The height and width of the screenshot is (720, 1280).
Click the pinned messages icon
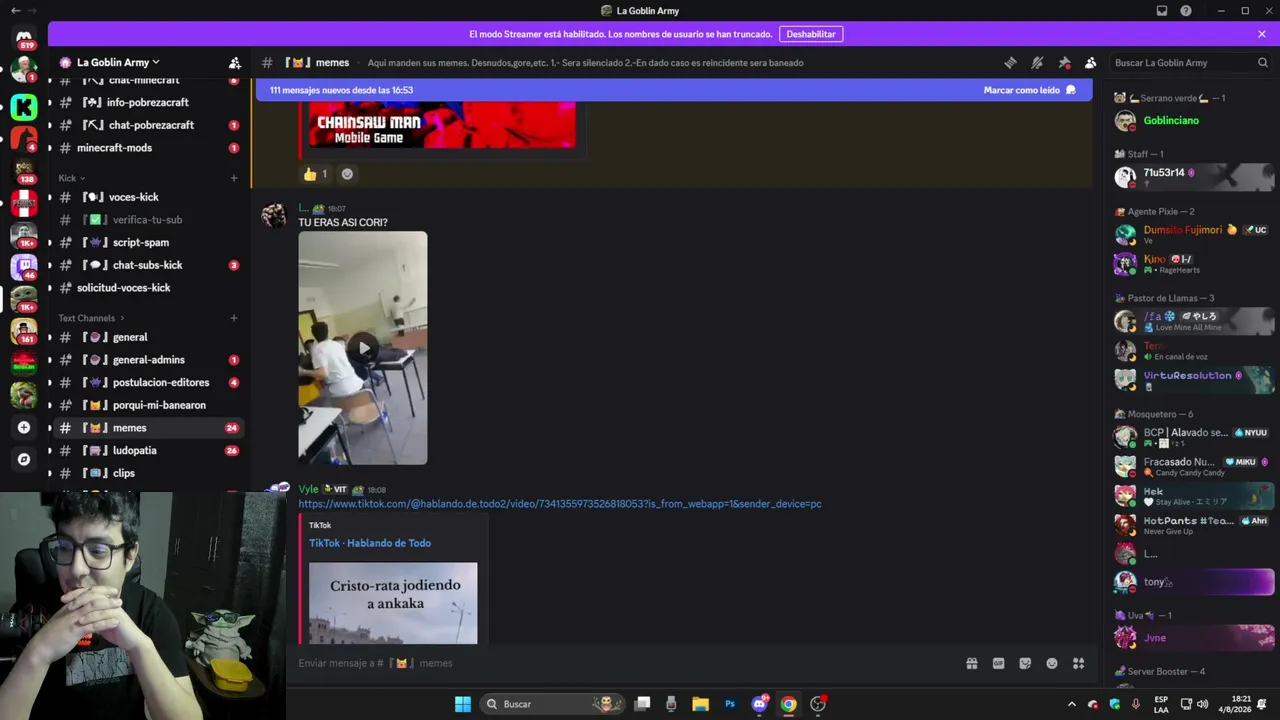pyautogui.click(x=1064, y=62)
